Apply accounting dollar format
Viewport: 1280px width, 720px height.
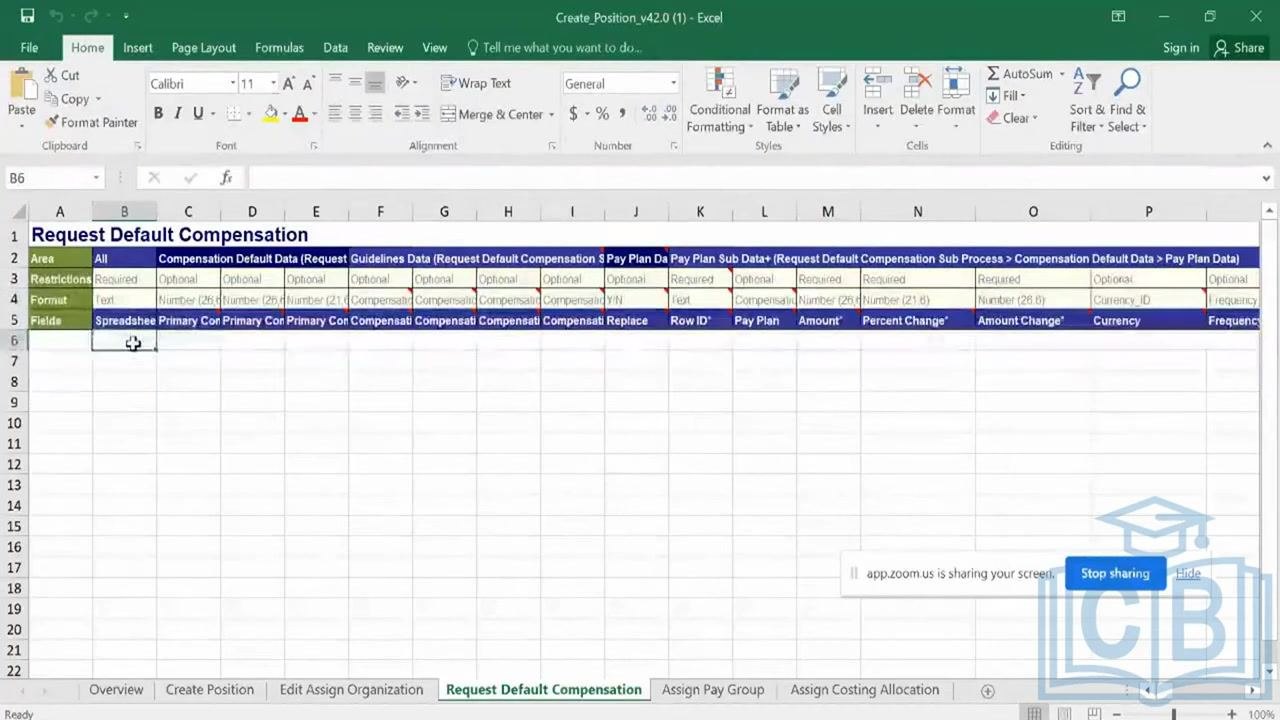(573, 114)
